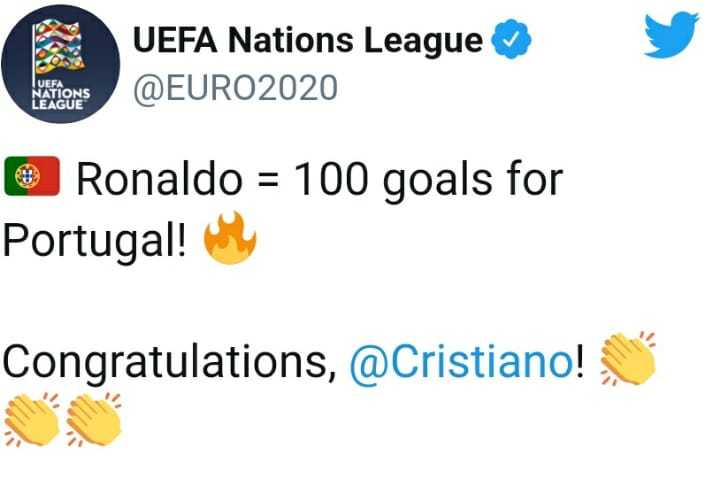This screenshot has height=486, width=705.
Task: Click the word Congratulations in the tweet
Action: tap(169, 363)
